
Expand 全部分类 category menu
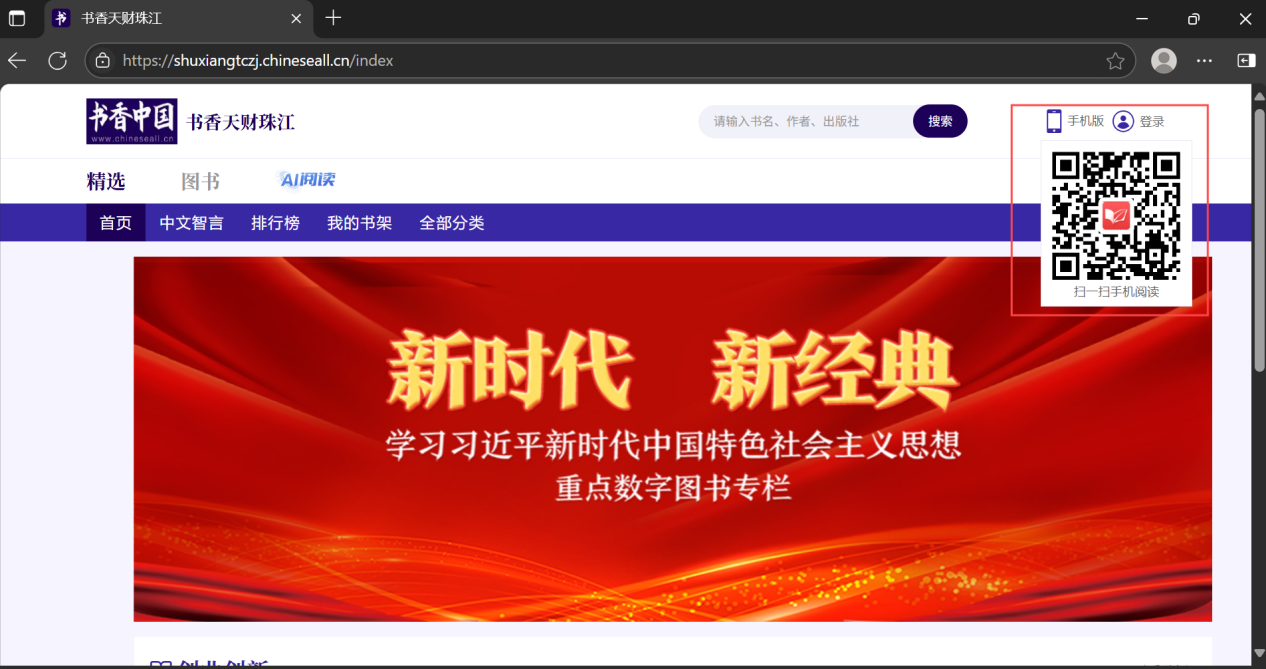coord(452,223)
